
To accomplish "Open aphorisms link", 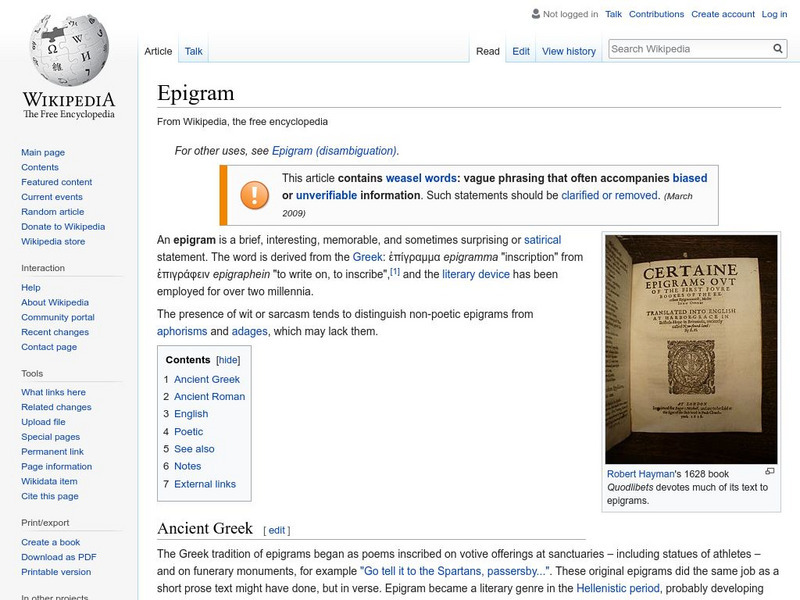I will coord(182,332).
